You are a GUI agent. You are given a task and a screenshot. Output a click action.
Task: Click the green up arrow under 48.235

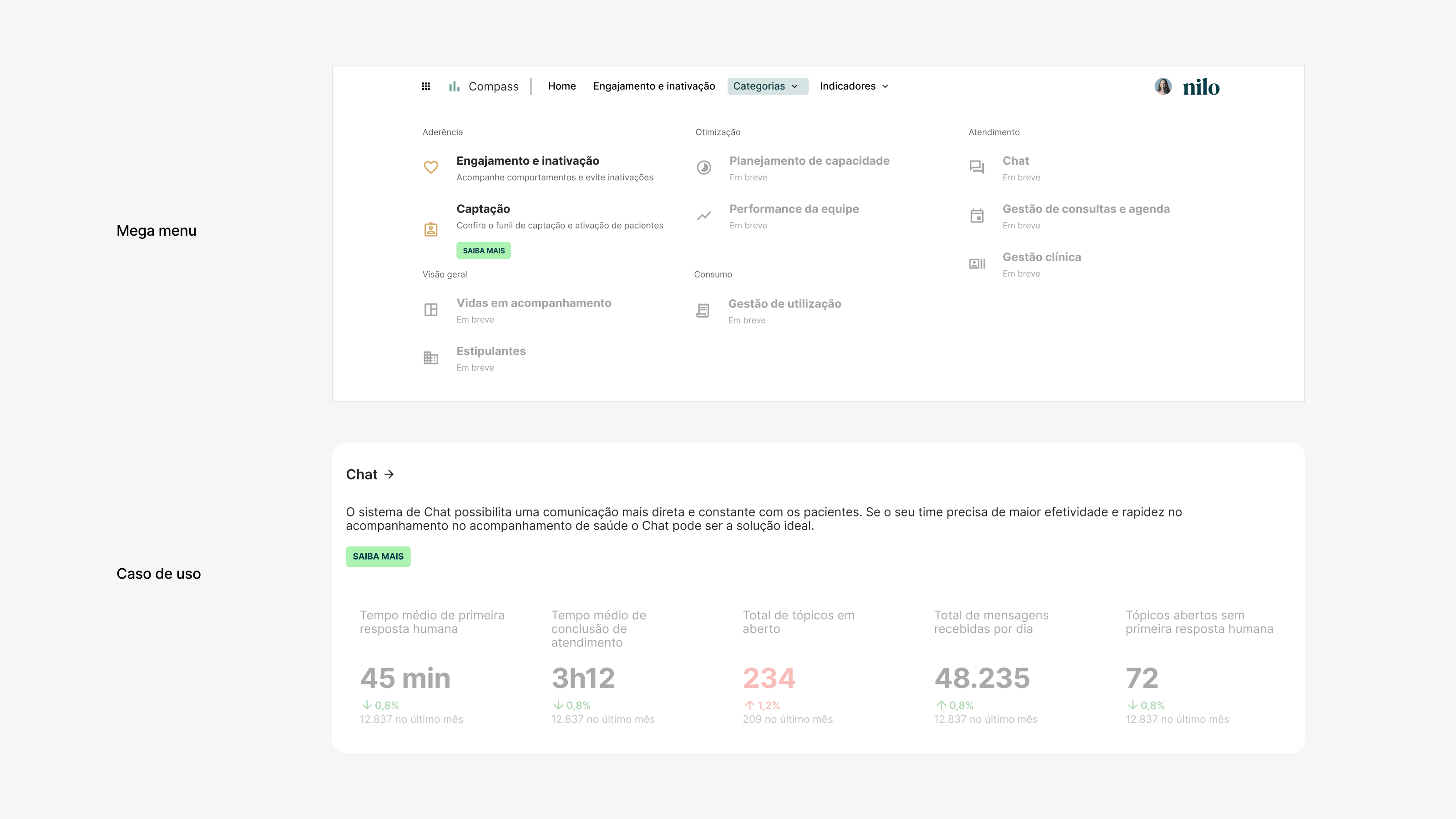pos(941,705)
